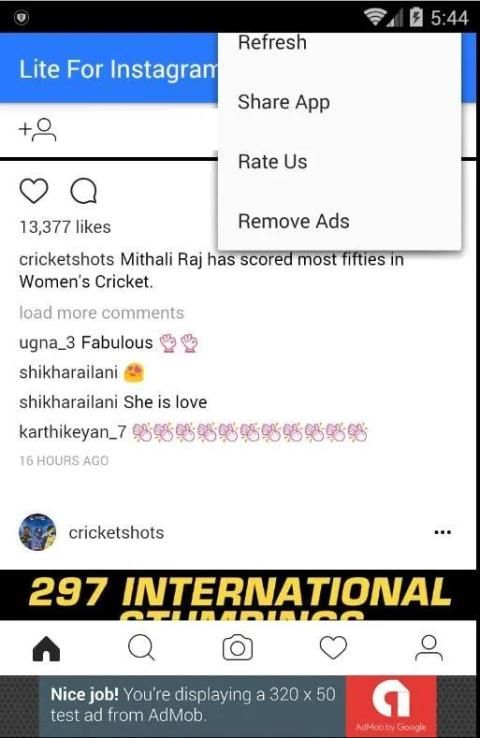Open the three-dot post options menu
The width and height of the screenshot is (480, 738).
pyautogui.click(x=442, y=532)
